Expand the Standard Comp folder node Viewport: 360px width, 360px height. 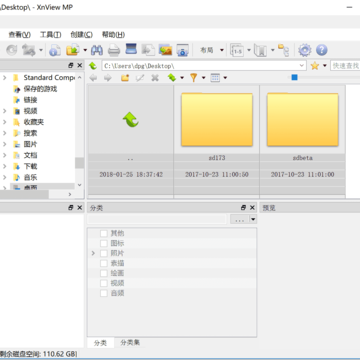point(4,78)
